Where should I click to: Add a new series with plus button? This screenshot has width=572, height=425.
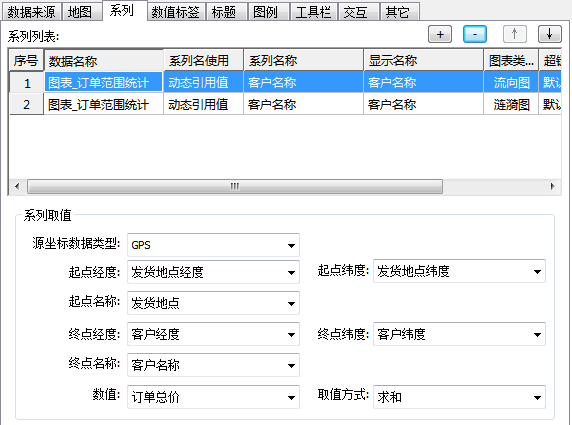[440, 34]
